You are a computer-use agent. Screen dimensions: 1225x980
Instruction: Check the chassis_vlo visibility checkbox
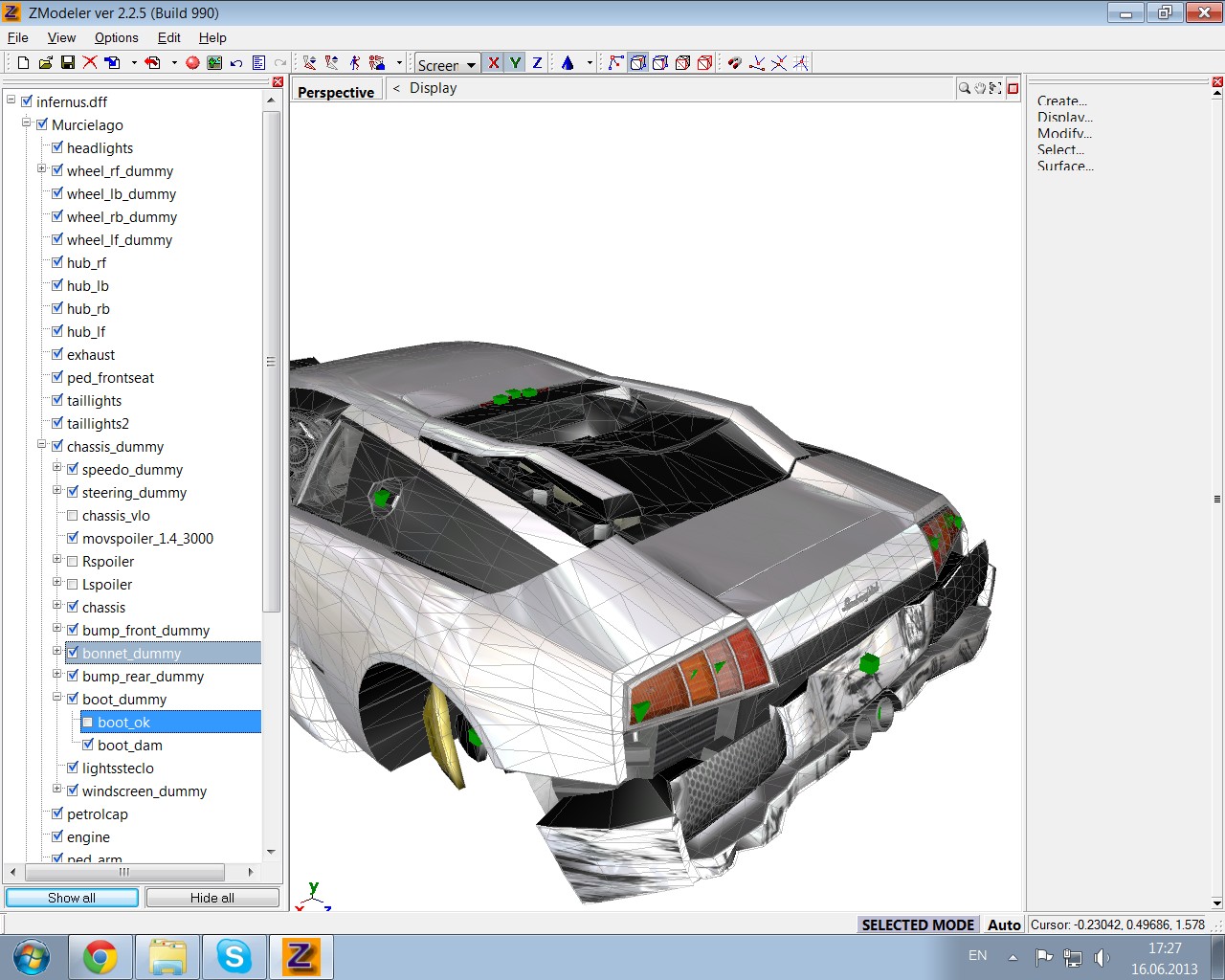click(73, 515)
